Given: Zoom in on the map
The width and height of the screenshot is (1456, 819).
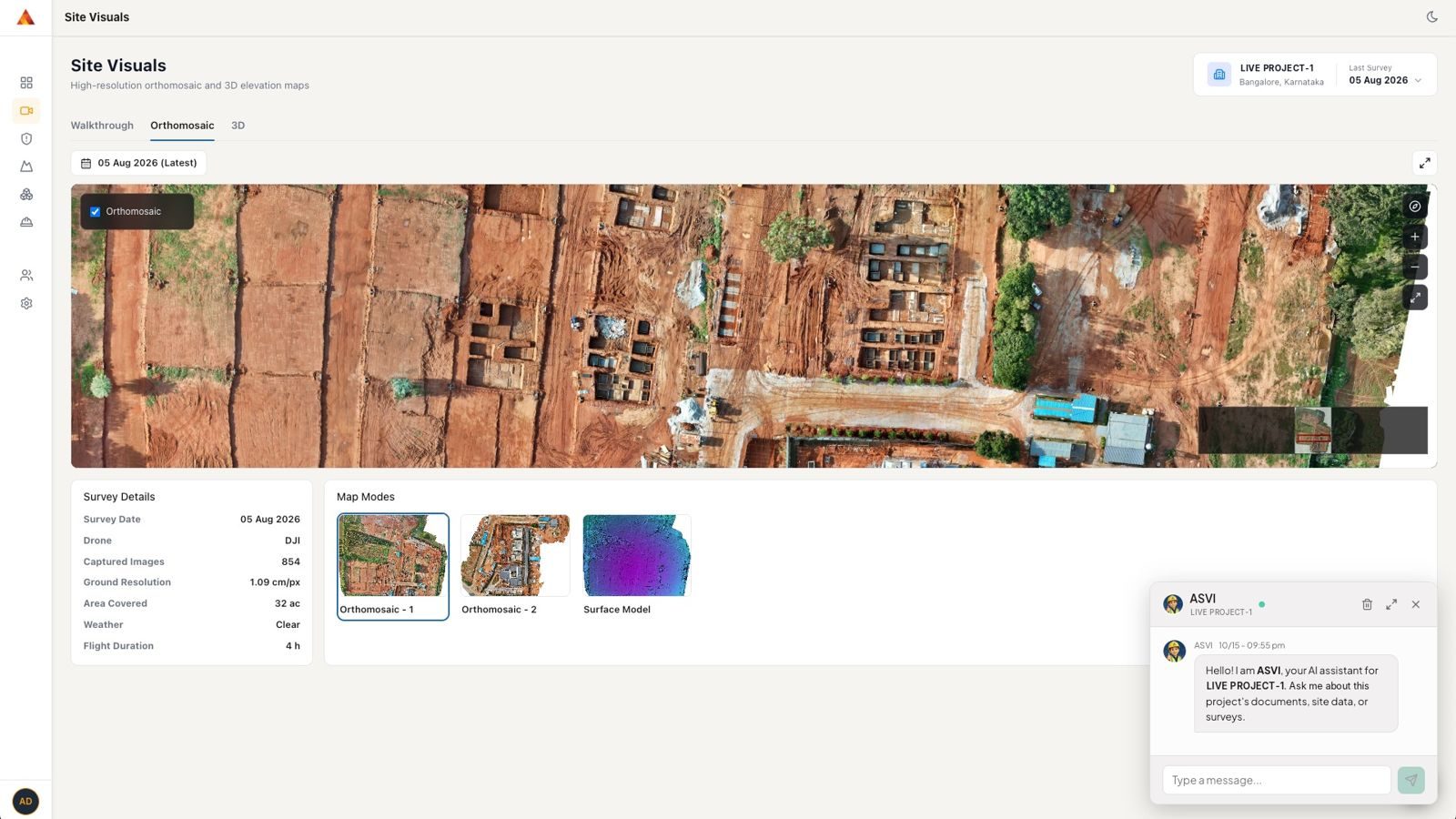Looking at the screenshot, I should (1415, 237).
